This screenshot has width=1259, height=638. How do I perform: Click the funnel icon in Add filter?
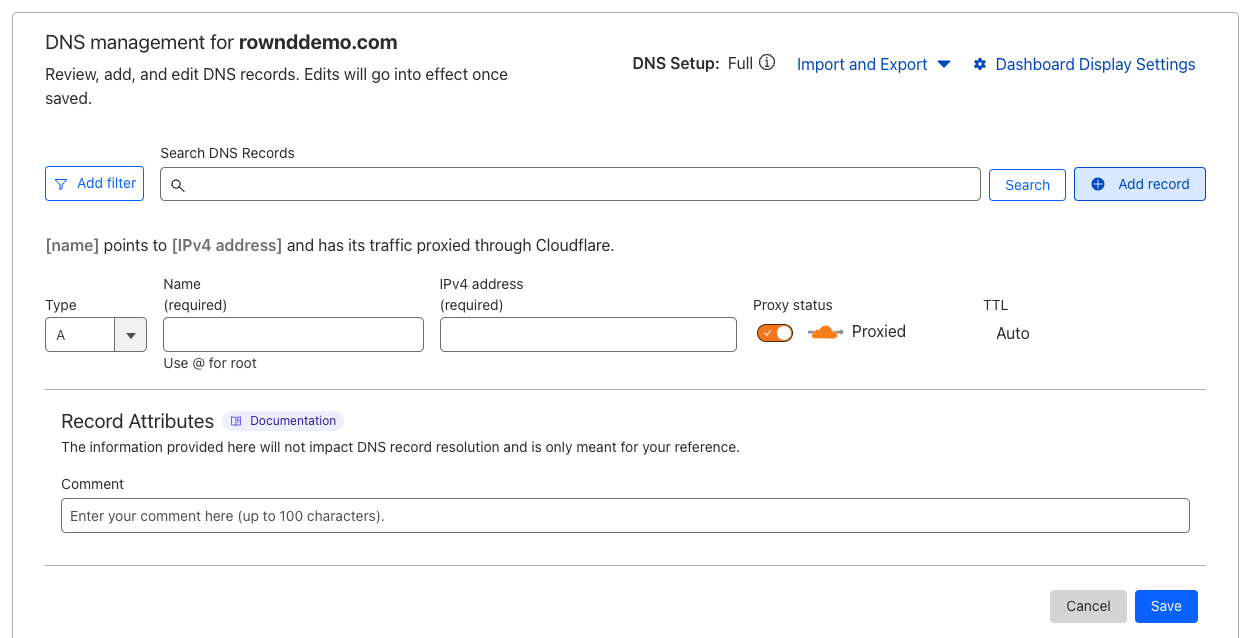62,184
